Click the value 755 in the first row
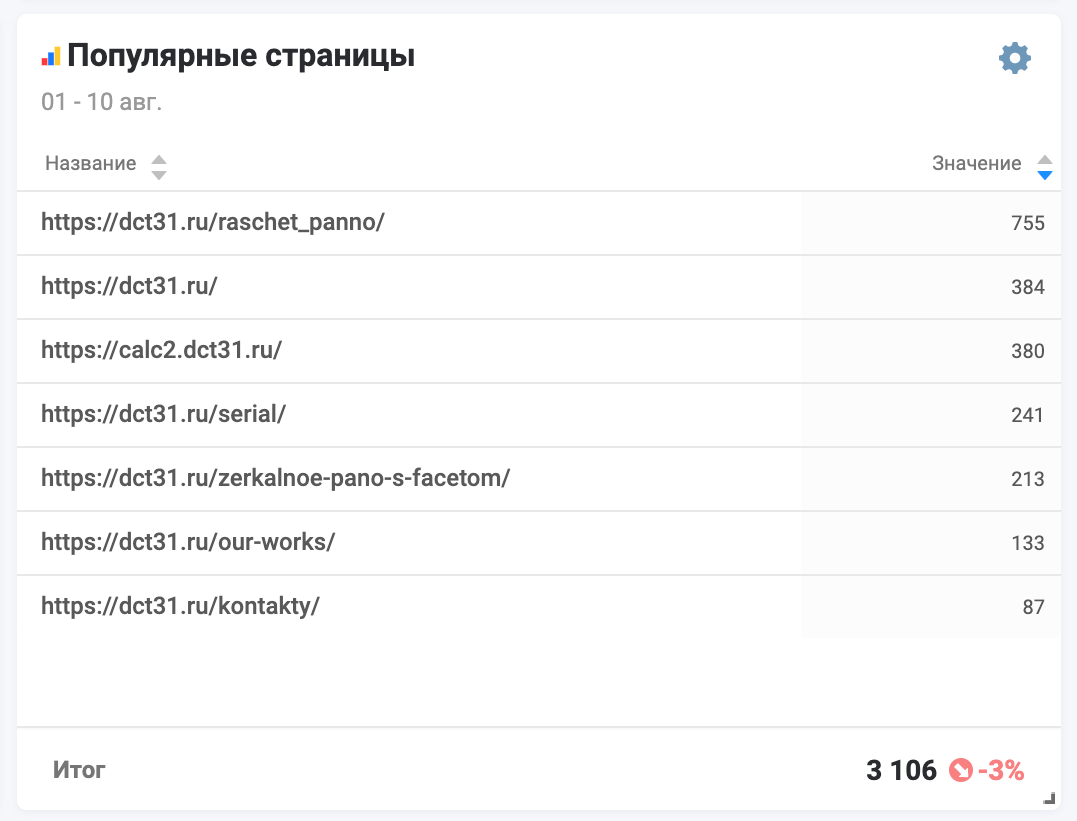Screen dimensions: 1077x821 click(x=1027, y=223)
